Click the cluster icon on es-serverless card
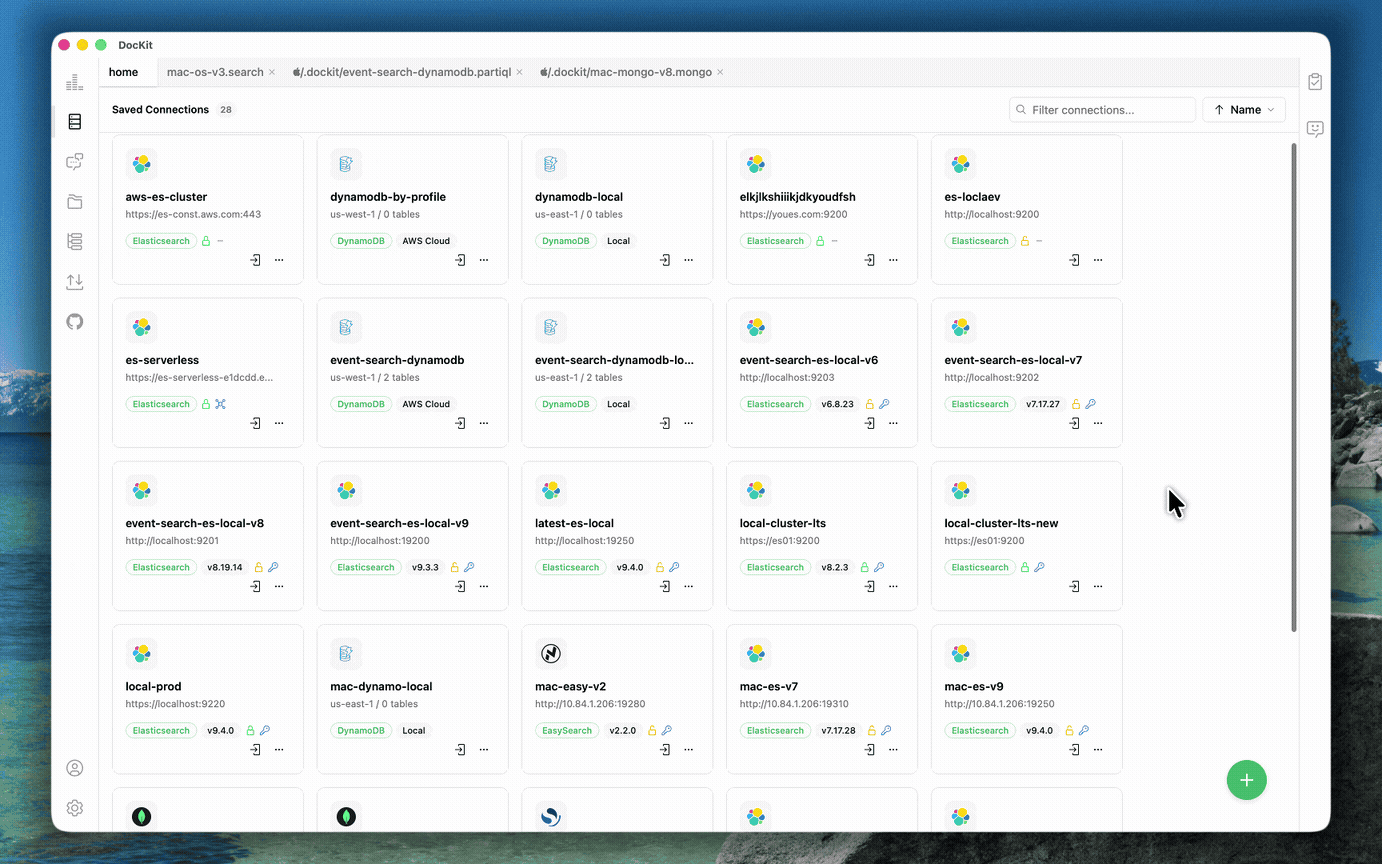 (221, 404)
